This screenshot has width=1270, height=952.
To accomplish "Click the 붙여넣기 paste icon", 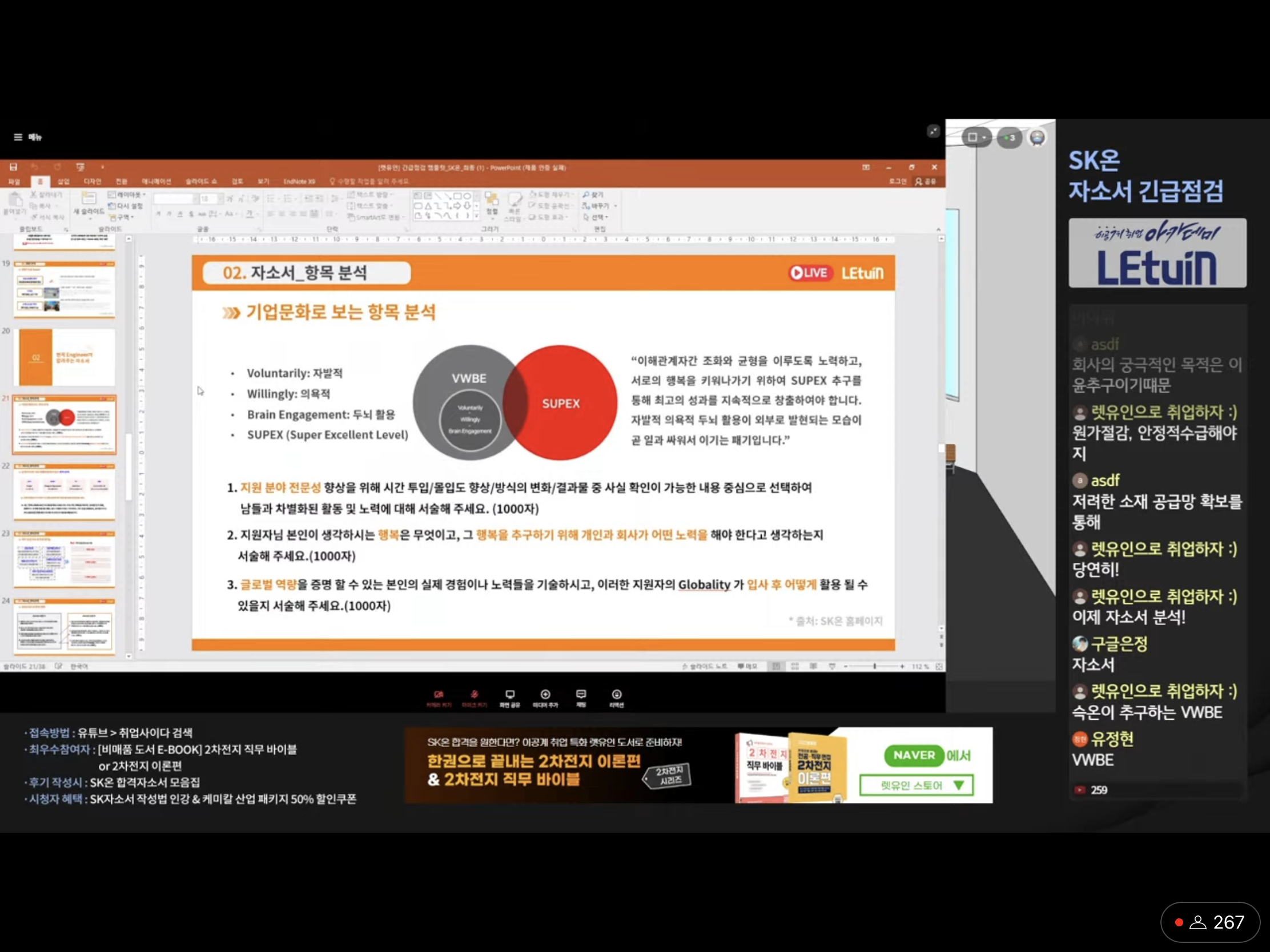I will pos(15,204).
